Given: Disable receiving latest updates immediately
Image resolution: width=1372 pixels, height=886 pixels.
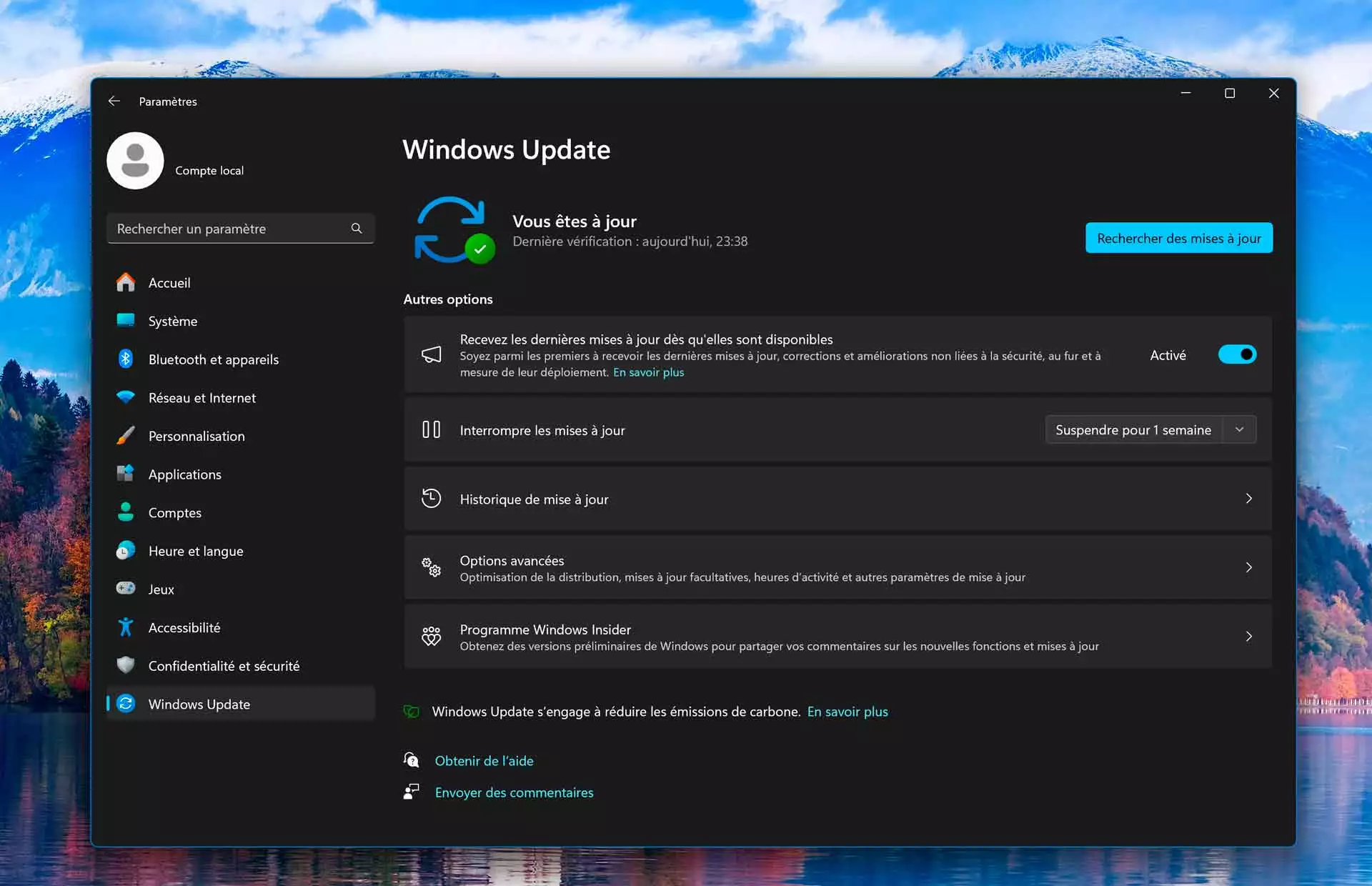Looking at the screenshot, I should [1237, 354].
